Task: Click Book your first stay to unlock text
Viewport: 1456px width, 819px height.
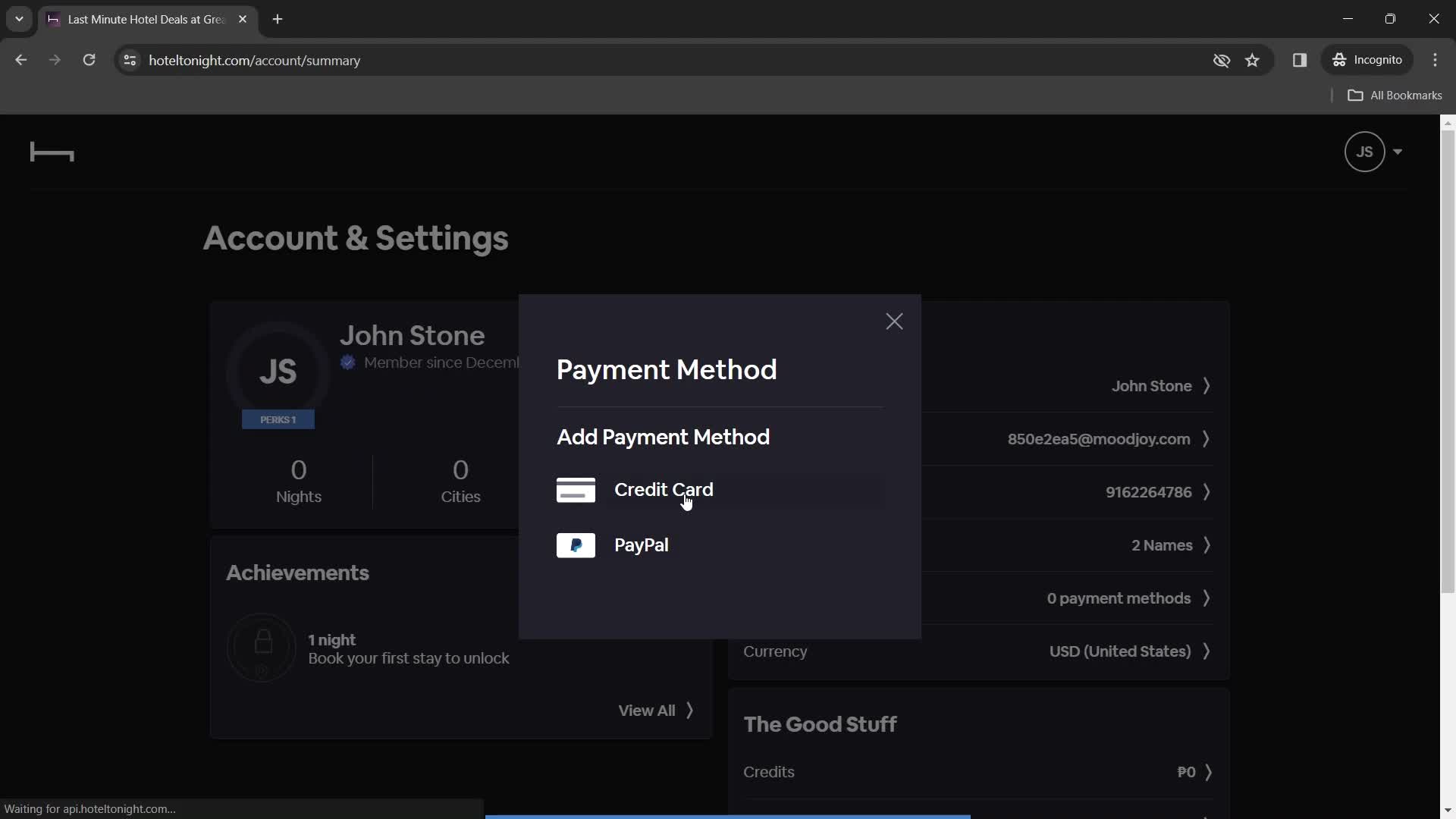Action: pyautogui.click(x=409, y=658)
